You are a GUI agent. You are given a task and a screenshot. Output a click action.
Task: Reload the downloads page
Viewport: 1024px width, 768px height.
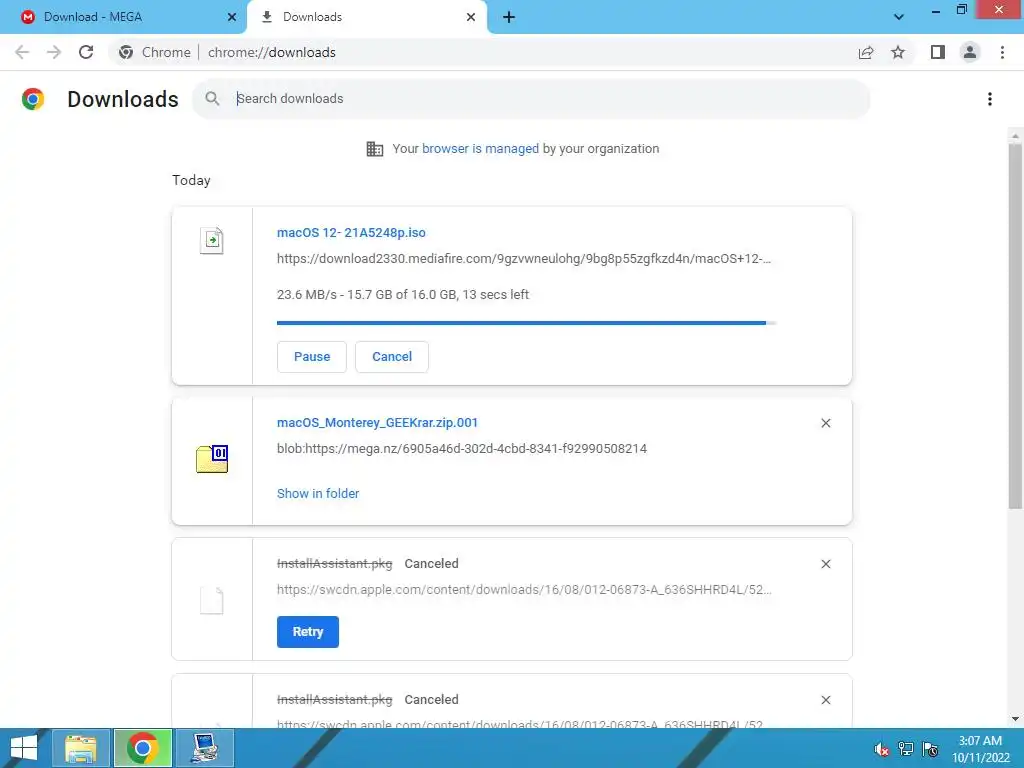86,52
